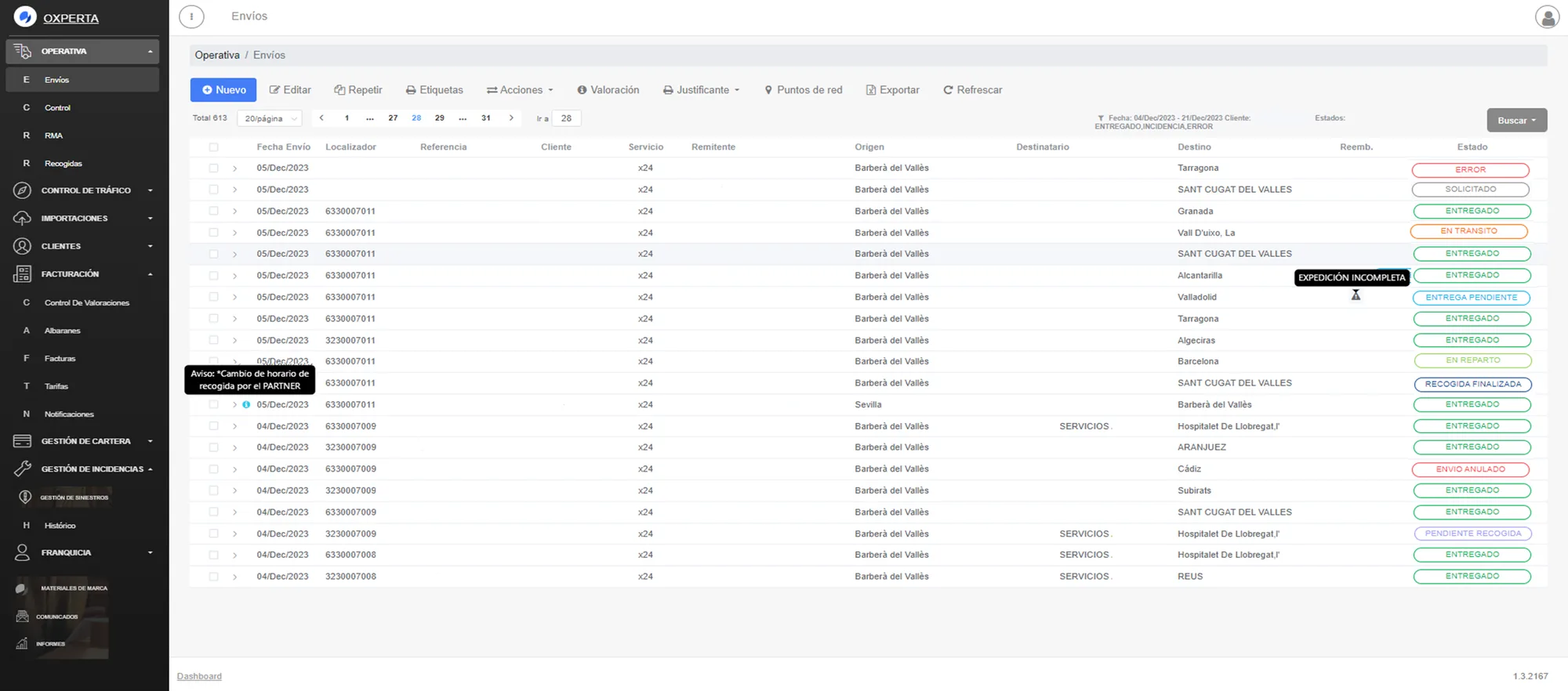Go to next page arrow in pagination
The height and width of the screenshot is (691, 1568).
pyautogui.click(x=511, y=118)
